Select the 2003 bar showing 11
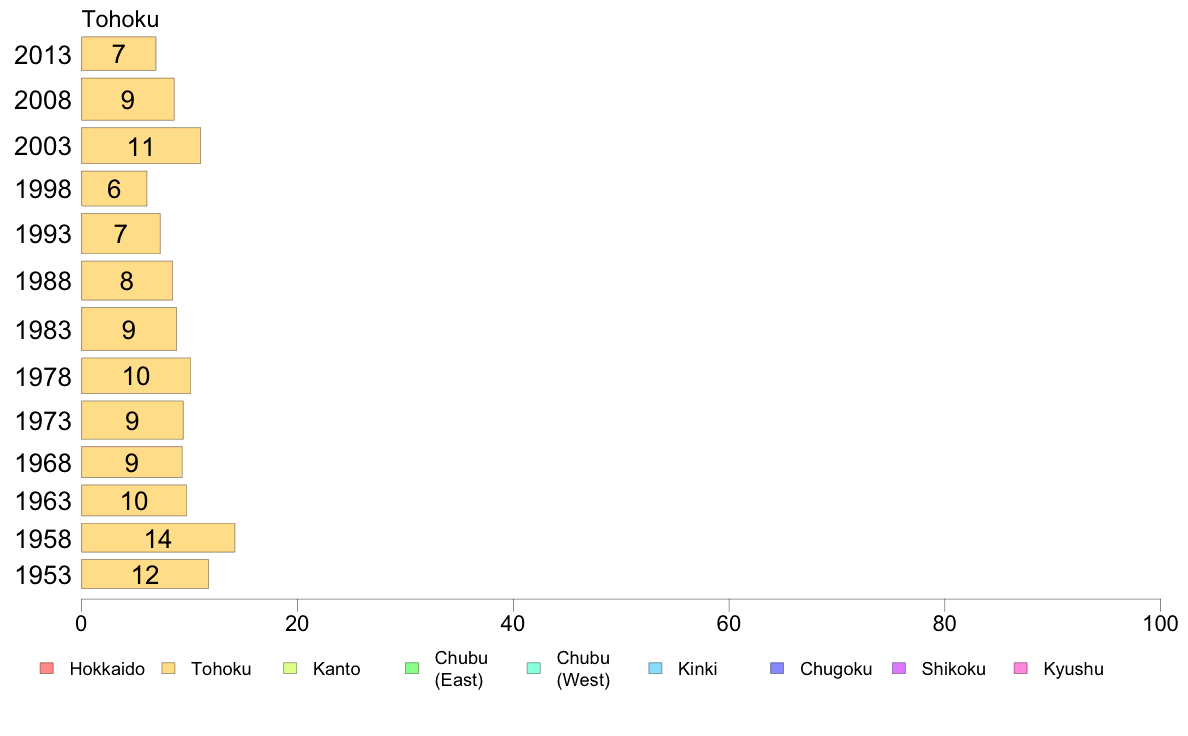Viewport: 1188px width, 736px height. (141, 146)
